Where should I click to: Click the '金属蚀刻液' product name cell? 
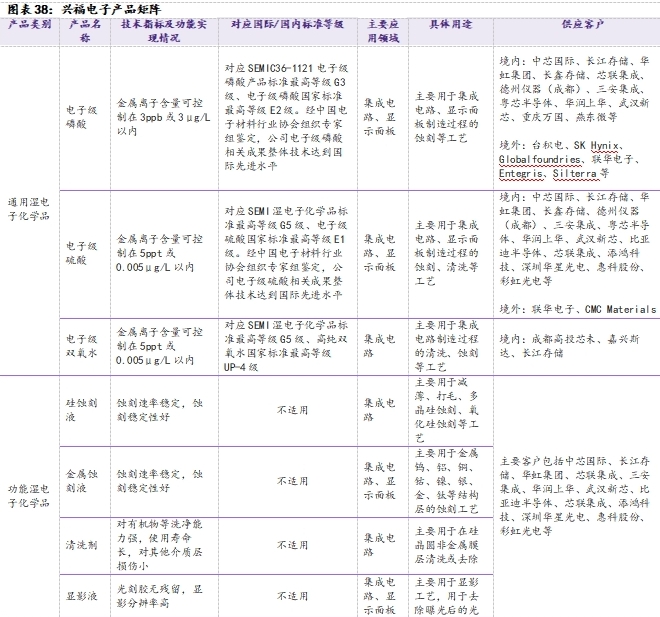tap(82, 481)
